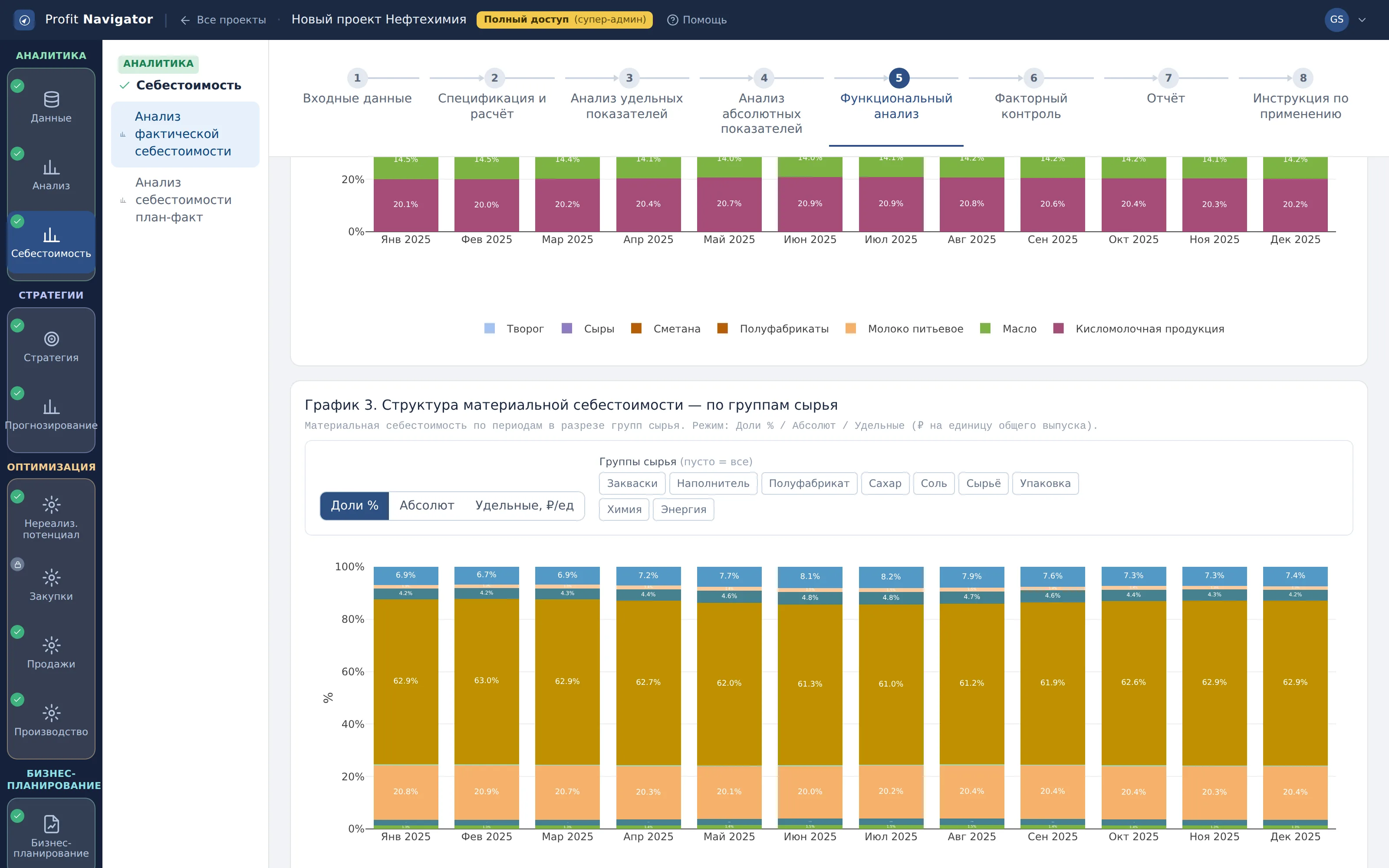
Task: Toggle Энергия raw material group filter
Action: pos(683,509)
